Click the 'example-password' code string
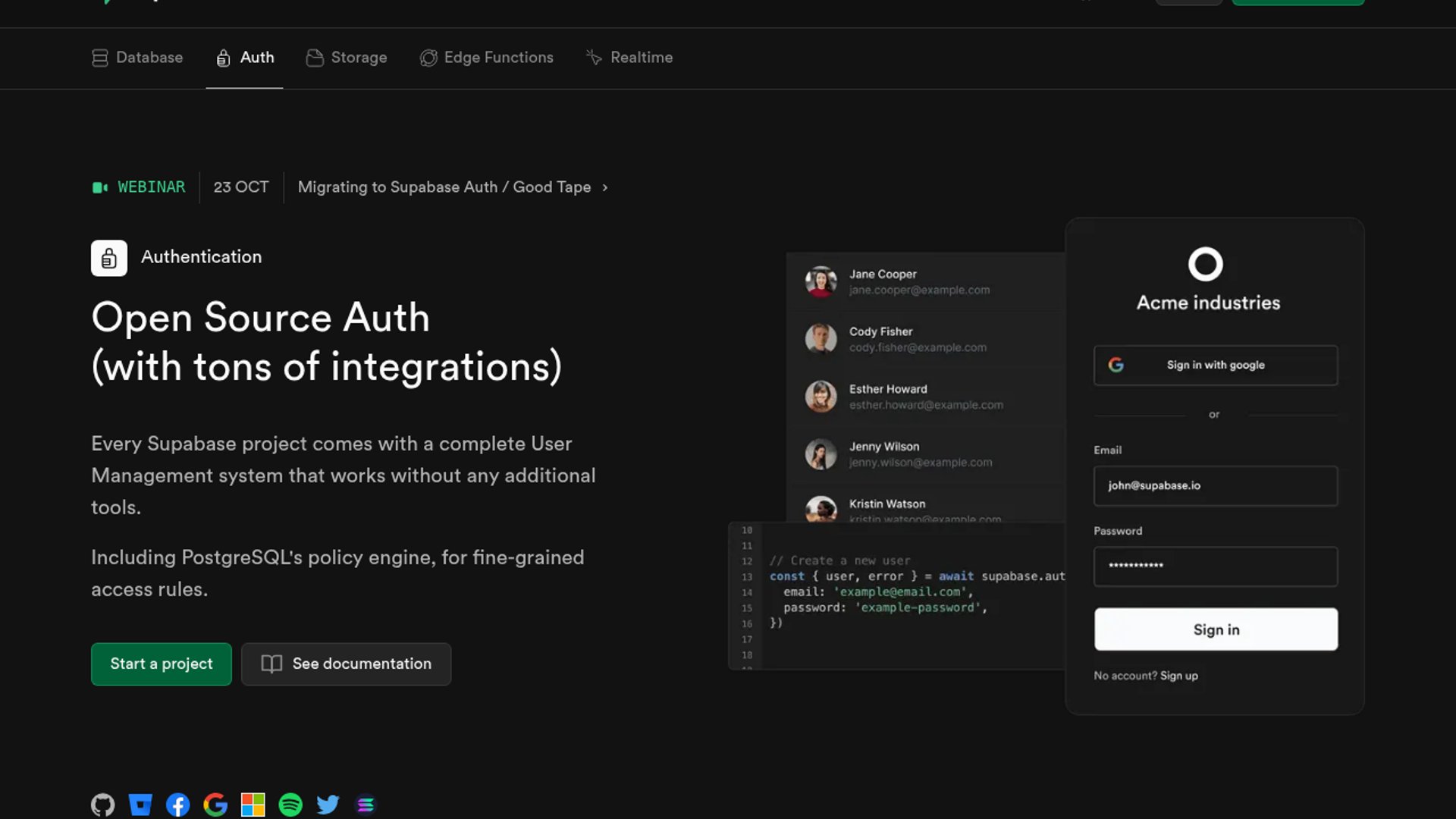 pyautogui.click(x=918, y=608)
